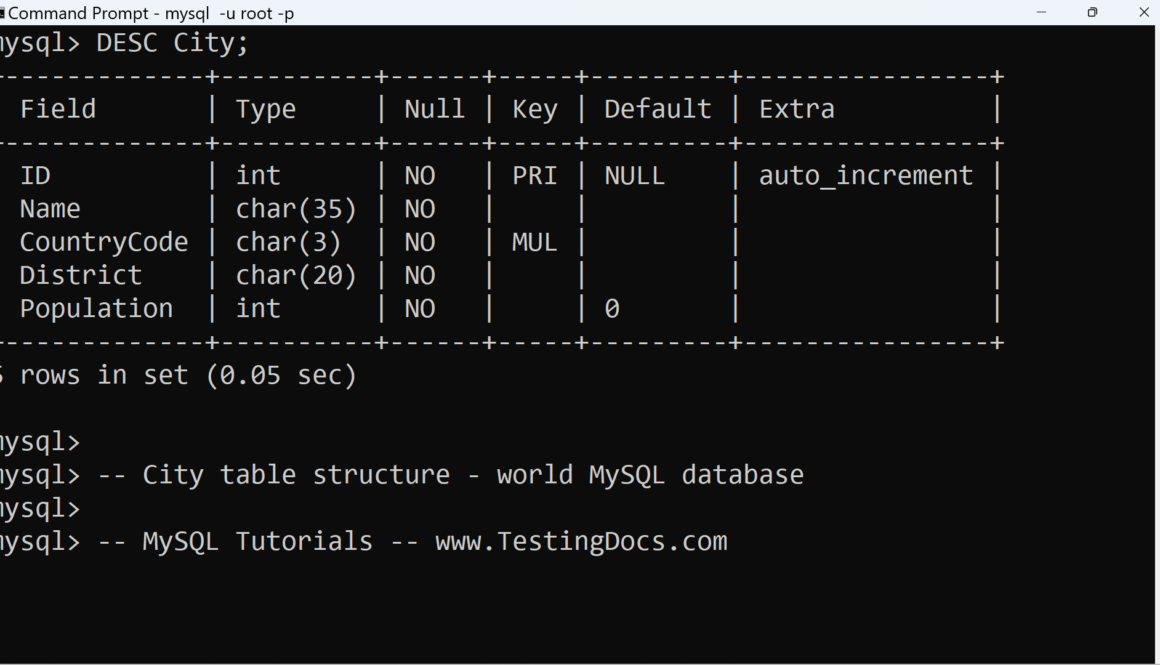
Task: Click the 'PRI' key value
Action: click(x=534, y=176)
